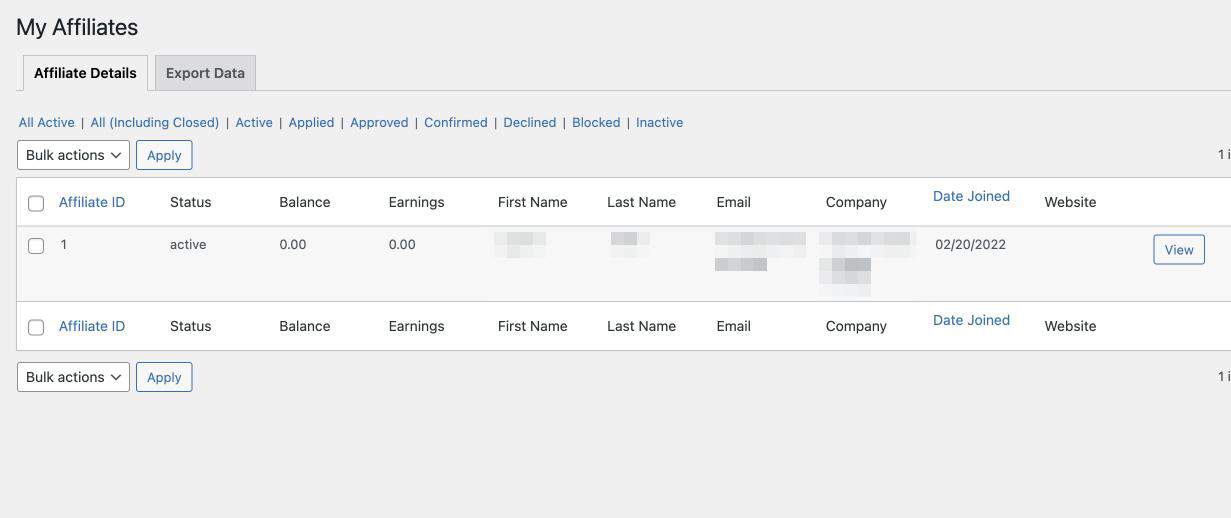Sort by Affiliate ID in header

tap(92, 202)
